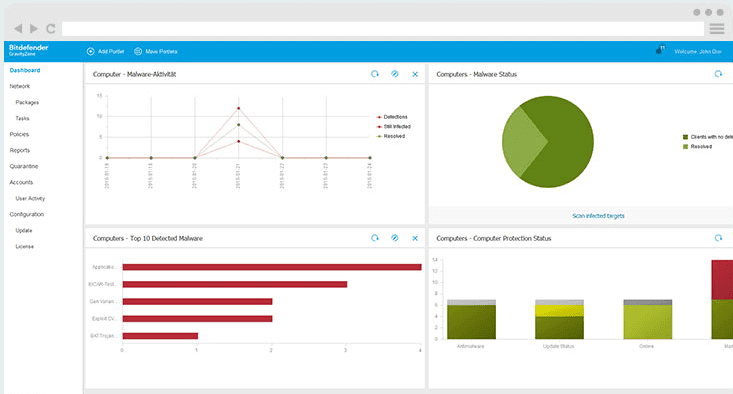Select Dashboard in the sidebar

(25, 70)
